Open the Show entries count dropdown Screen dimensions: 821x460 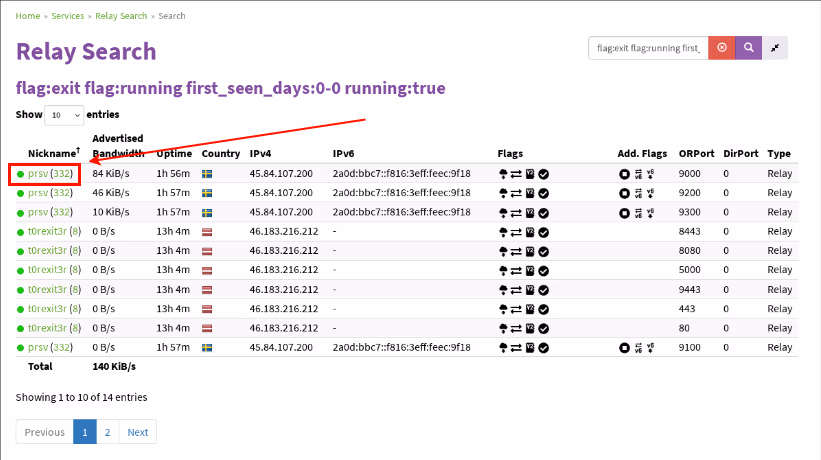click(x=64, y=115)
